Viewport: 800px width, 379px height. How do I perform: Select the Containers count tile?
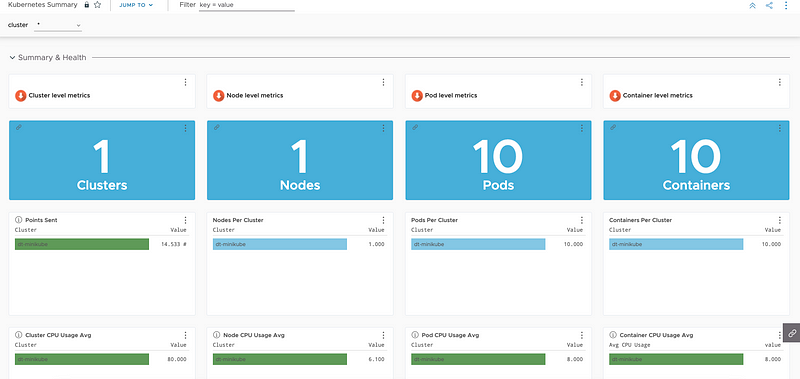(696, 160)
